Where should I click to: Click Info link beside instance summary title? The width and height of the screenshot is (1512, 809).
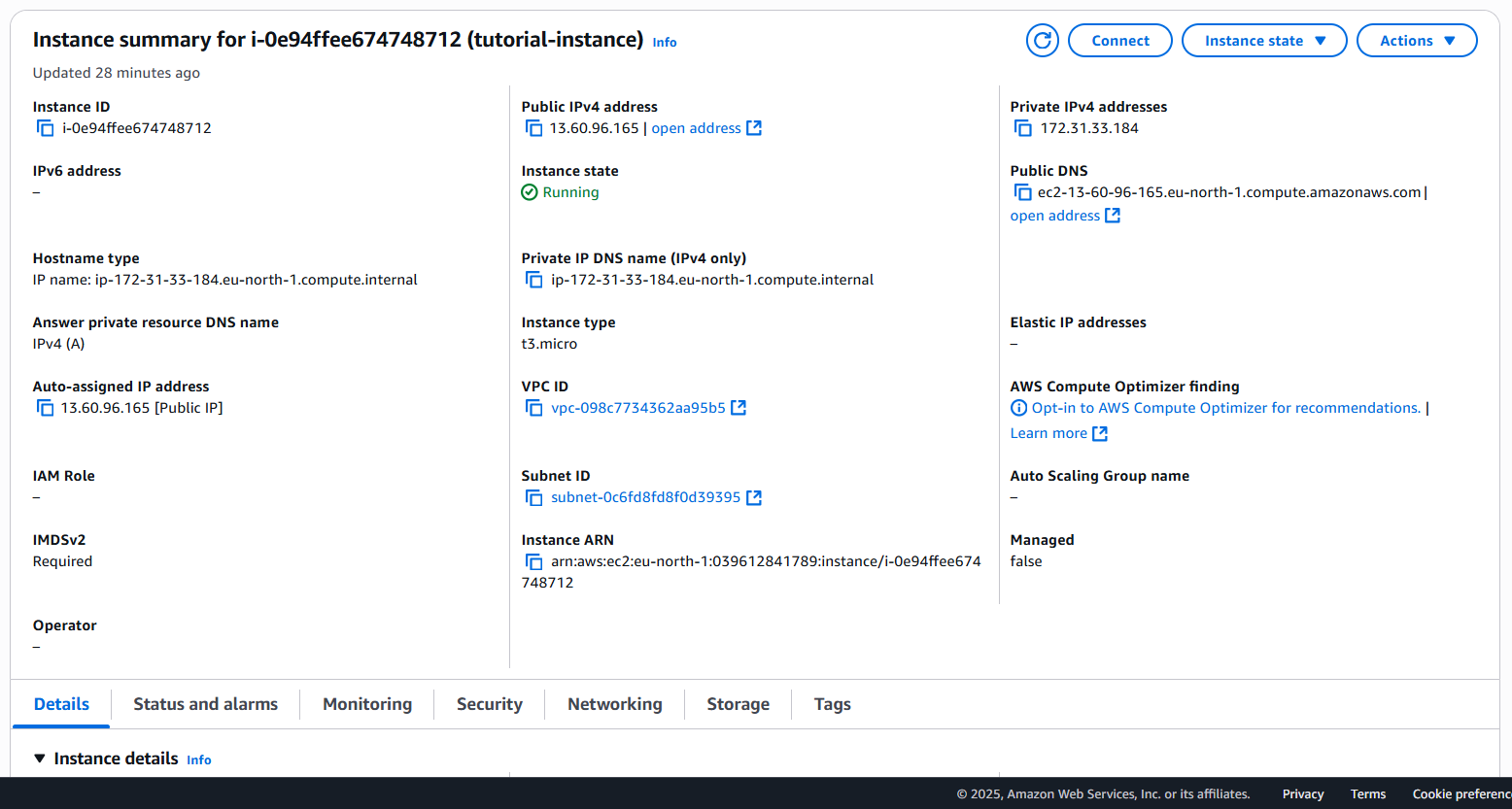point(665,43)
